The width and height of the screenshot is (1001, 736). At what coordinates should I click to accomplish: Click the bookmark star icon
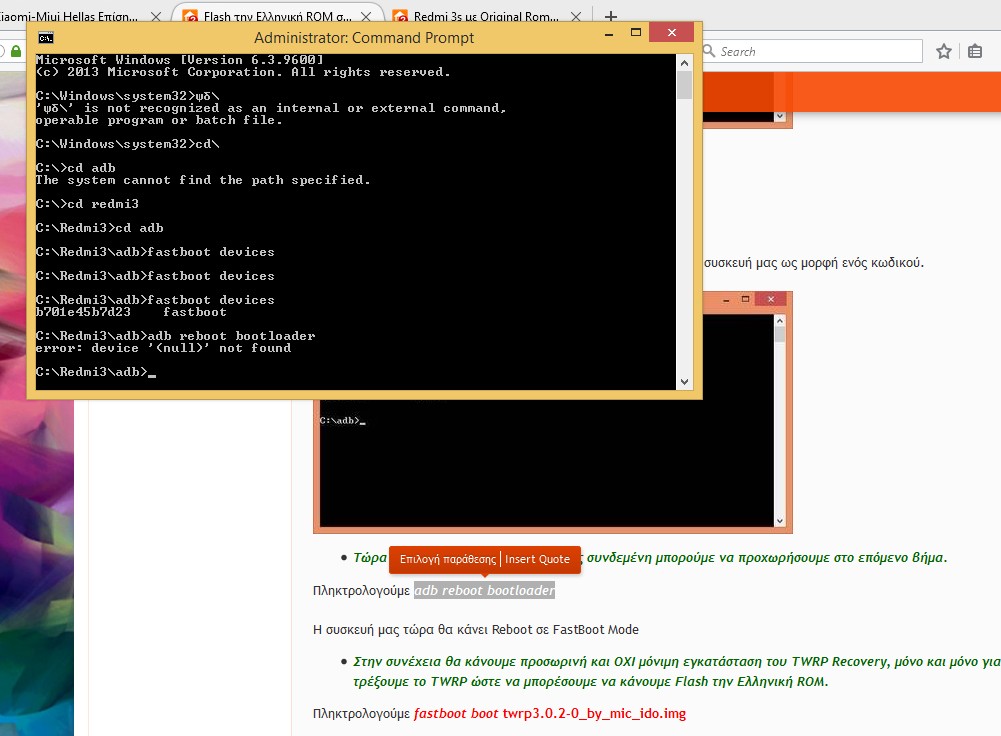tap(943, 52)
